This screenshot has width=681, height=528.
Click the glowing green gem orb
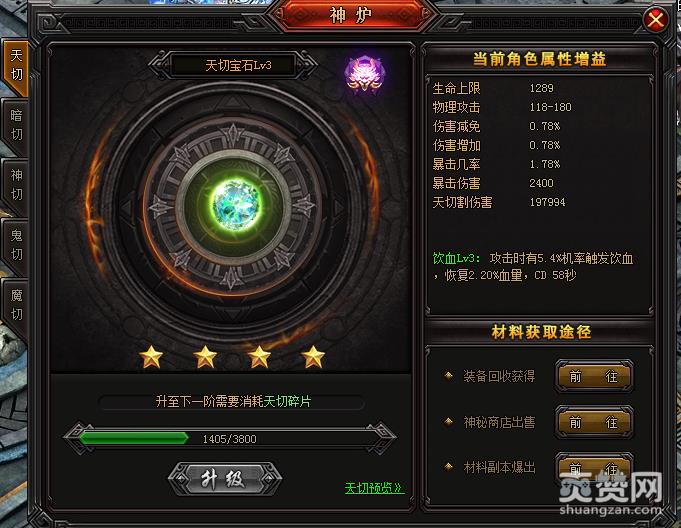(235, 204)
